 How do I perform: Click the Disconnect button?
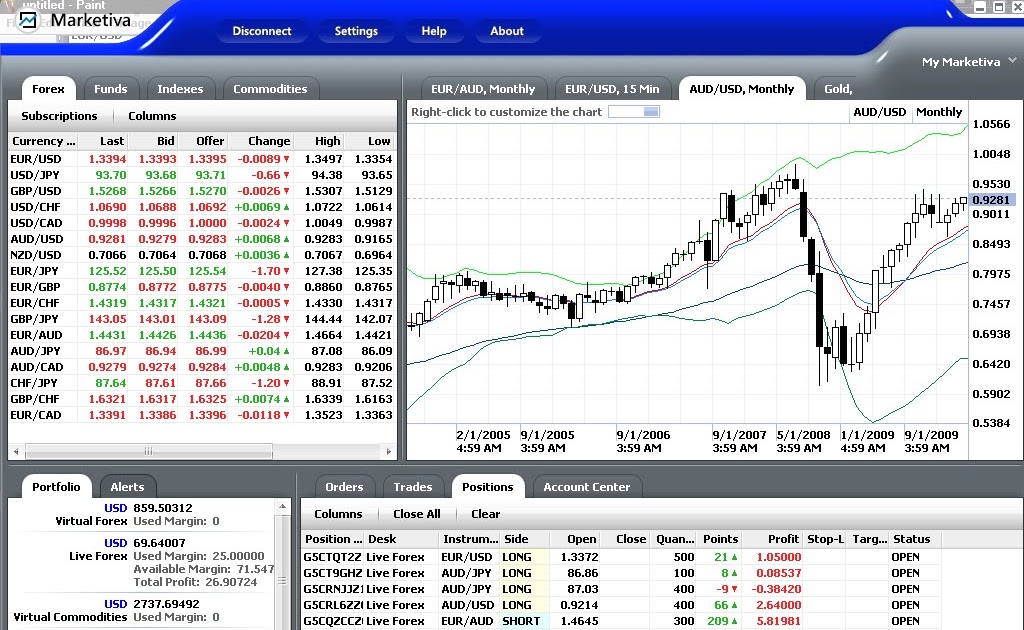262,31
